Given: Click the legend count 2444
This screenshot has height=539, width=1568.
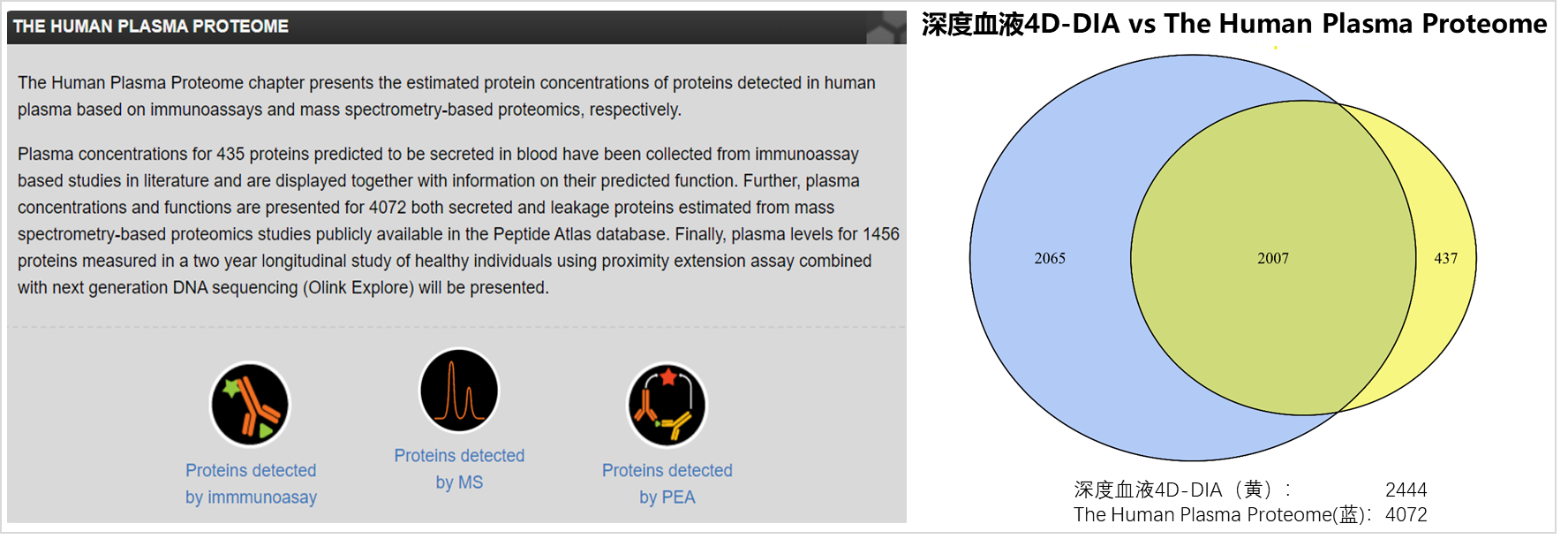Looking at the screenshot, I should coord(1406,490).
